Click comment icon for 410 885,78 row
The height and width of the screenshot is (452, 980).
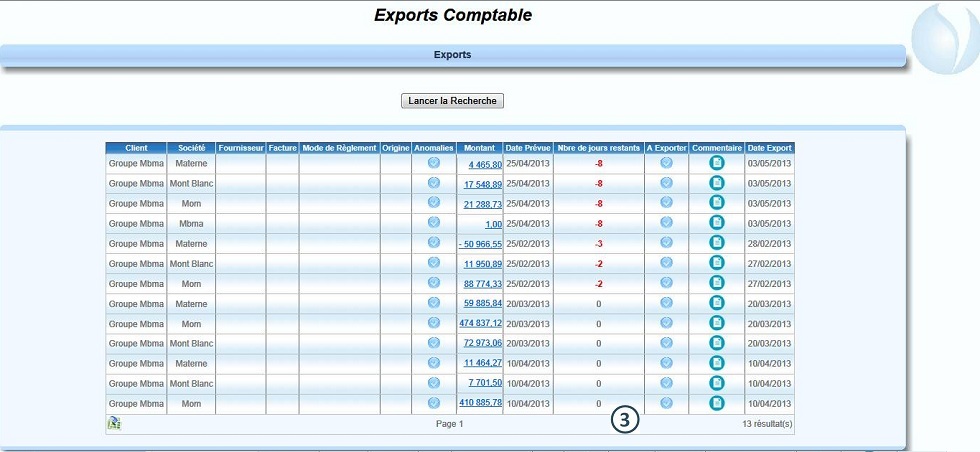coord(716,403)
